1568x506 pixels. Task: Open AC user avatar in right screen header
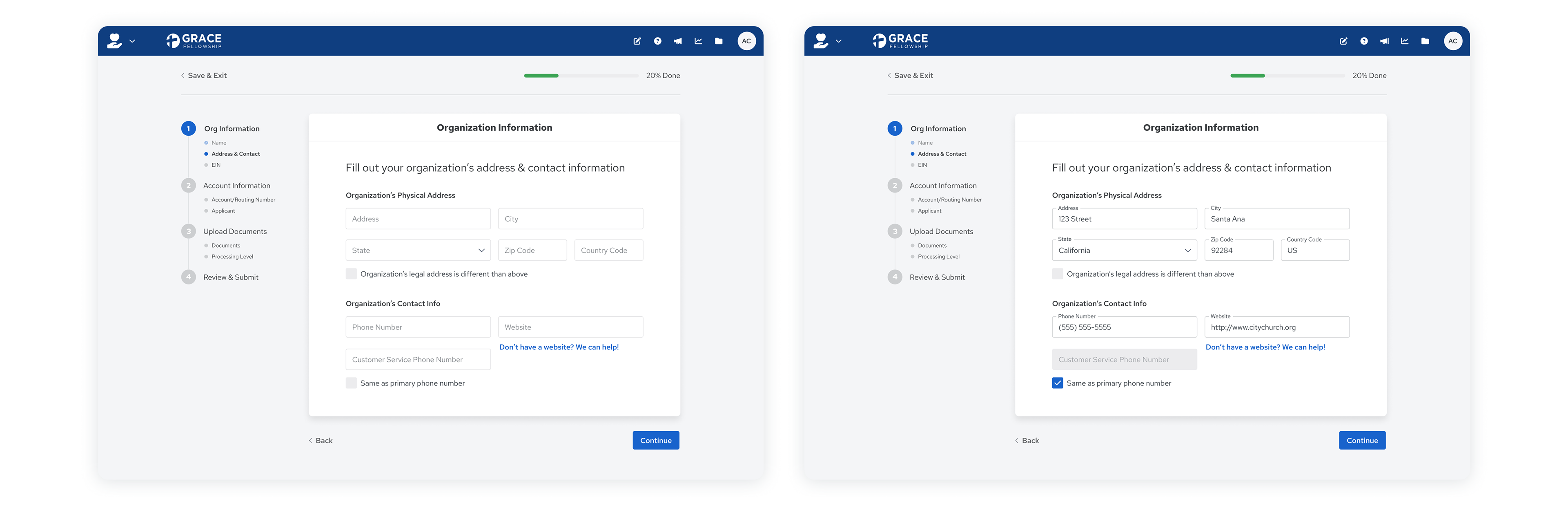[x=1452, y=41]
